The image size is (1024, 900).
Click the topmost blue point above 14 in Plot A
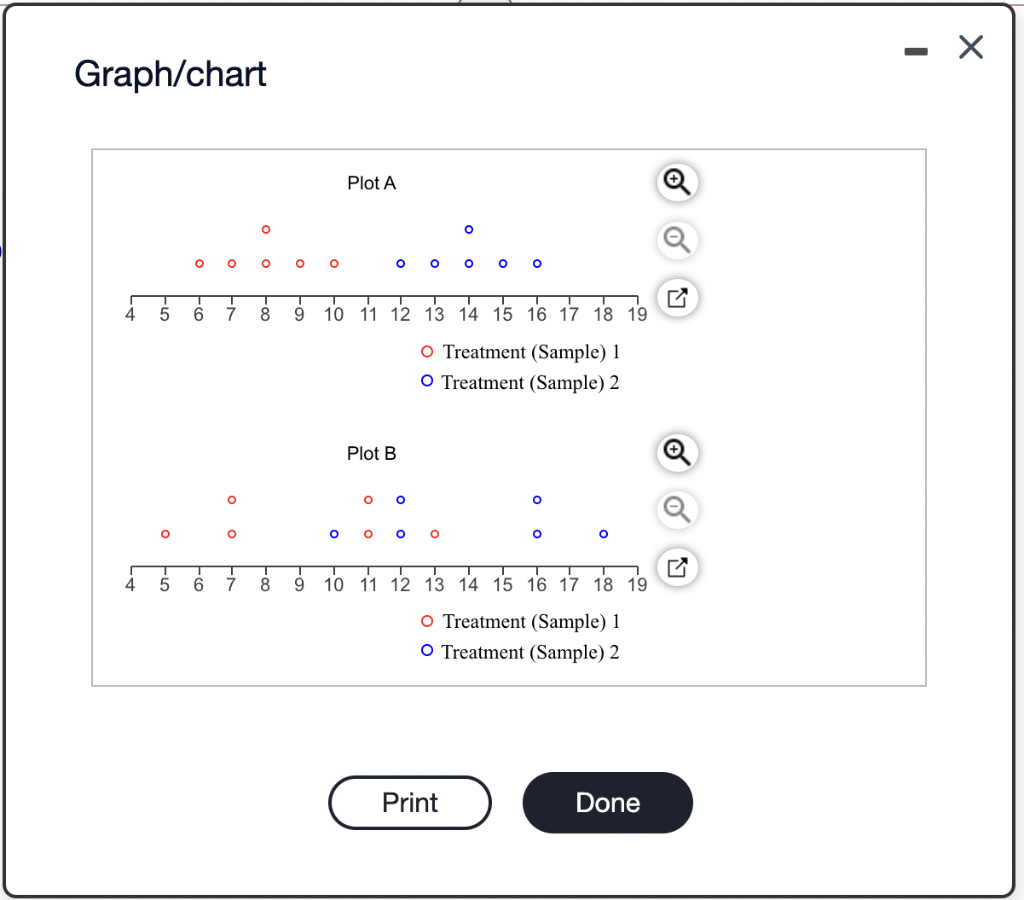coord(468,229)
